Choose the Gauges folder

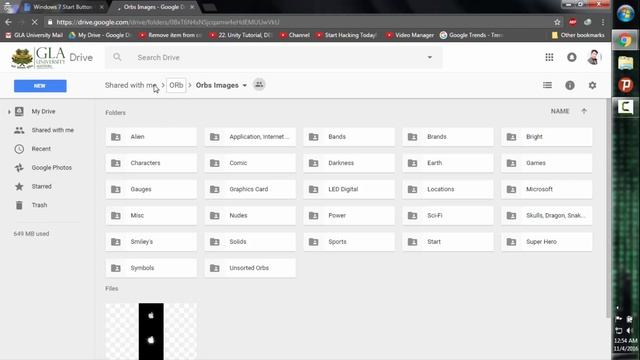151,189
